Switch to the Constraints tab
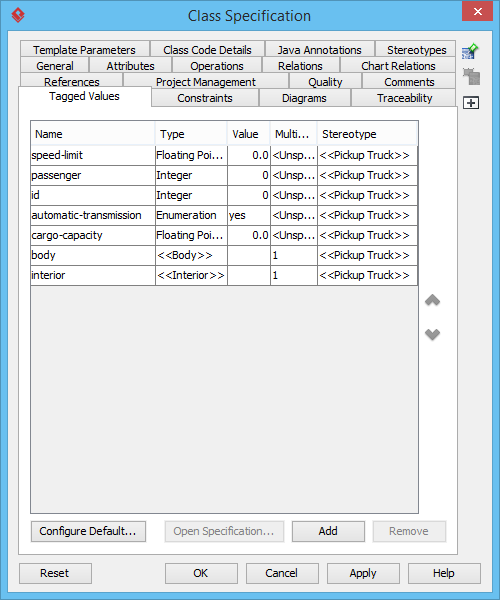 point(205,98)
